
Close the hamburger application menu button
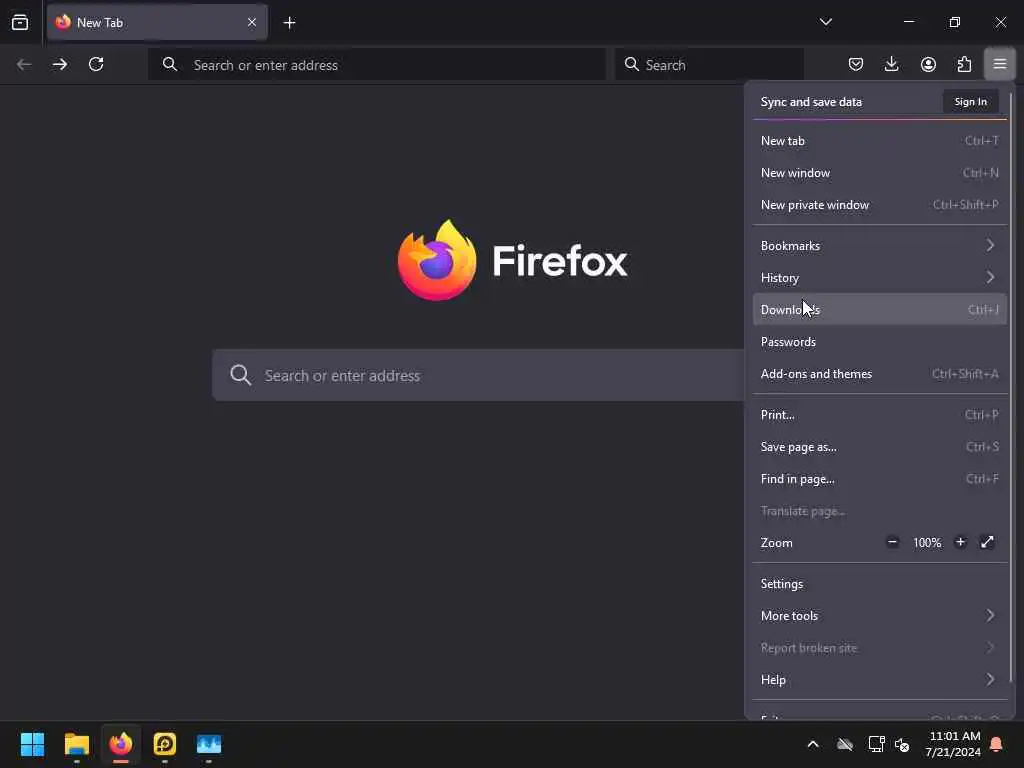coord(1000,64)
